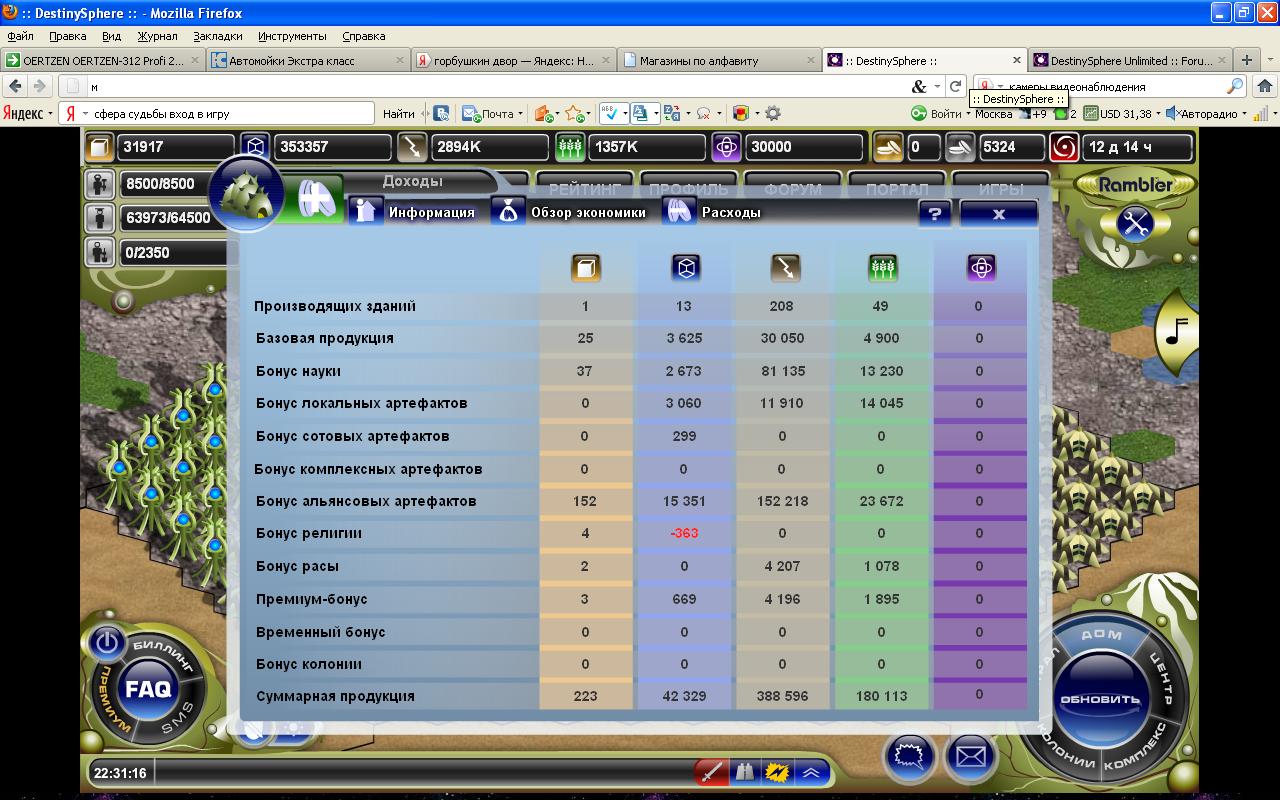Click the Yandex search input field
This screenshot has height=800, width=1280.
pyautogui.click(x=230, y=114)
